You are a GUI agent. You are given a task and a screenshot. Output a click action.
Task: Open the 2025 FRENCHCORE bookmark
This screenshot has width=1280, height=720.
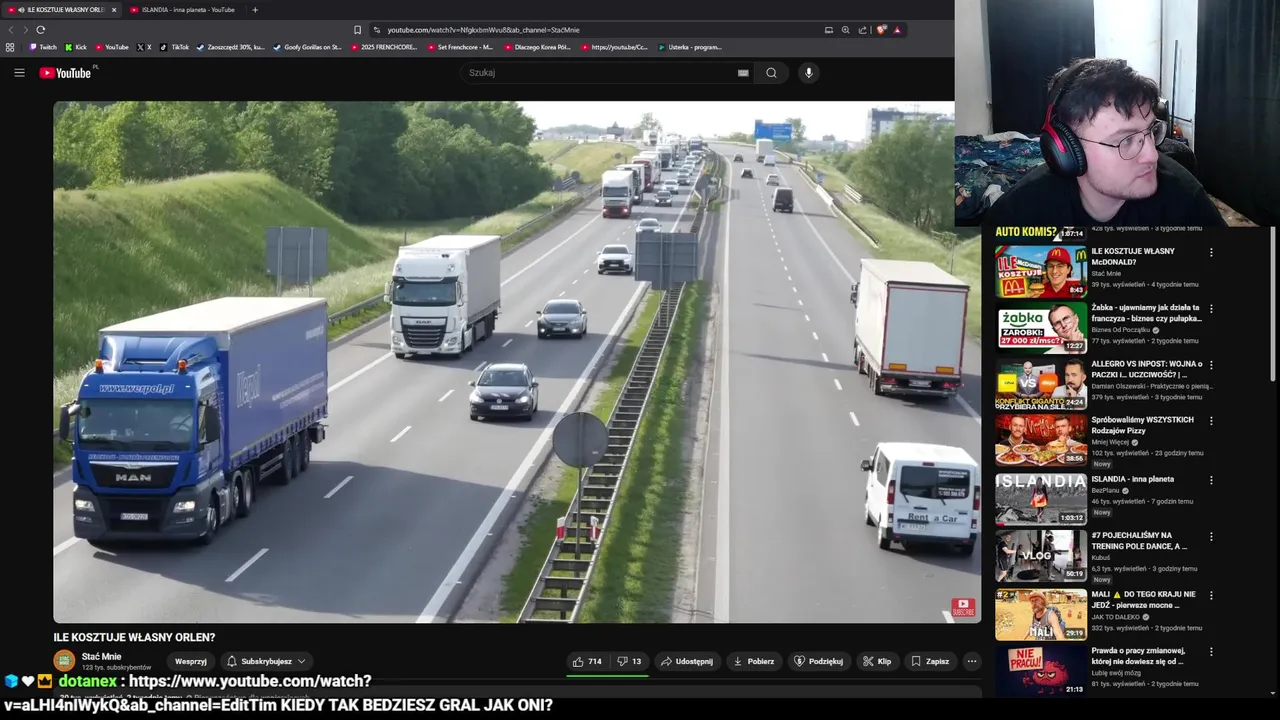tap(384, 47)
